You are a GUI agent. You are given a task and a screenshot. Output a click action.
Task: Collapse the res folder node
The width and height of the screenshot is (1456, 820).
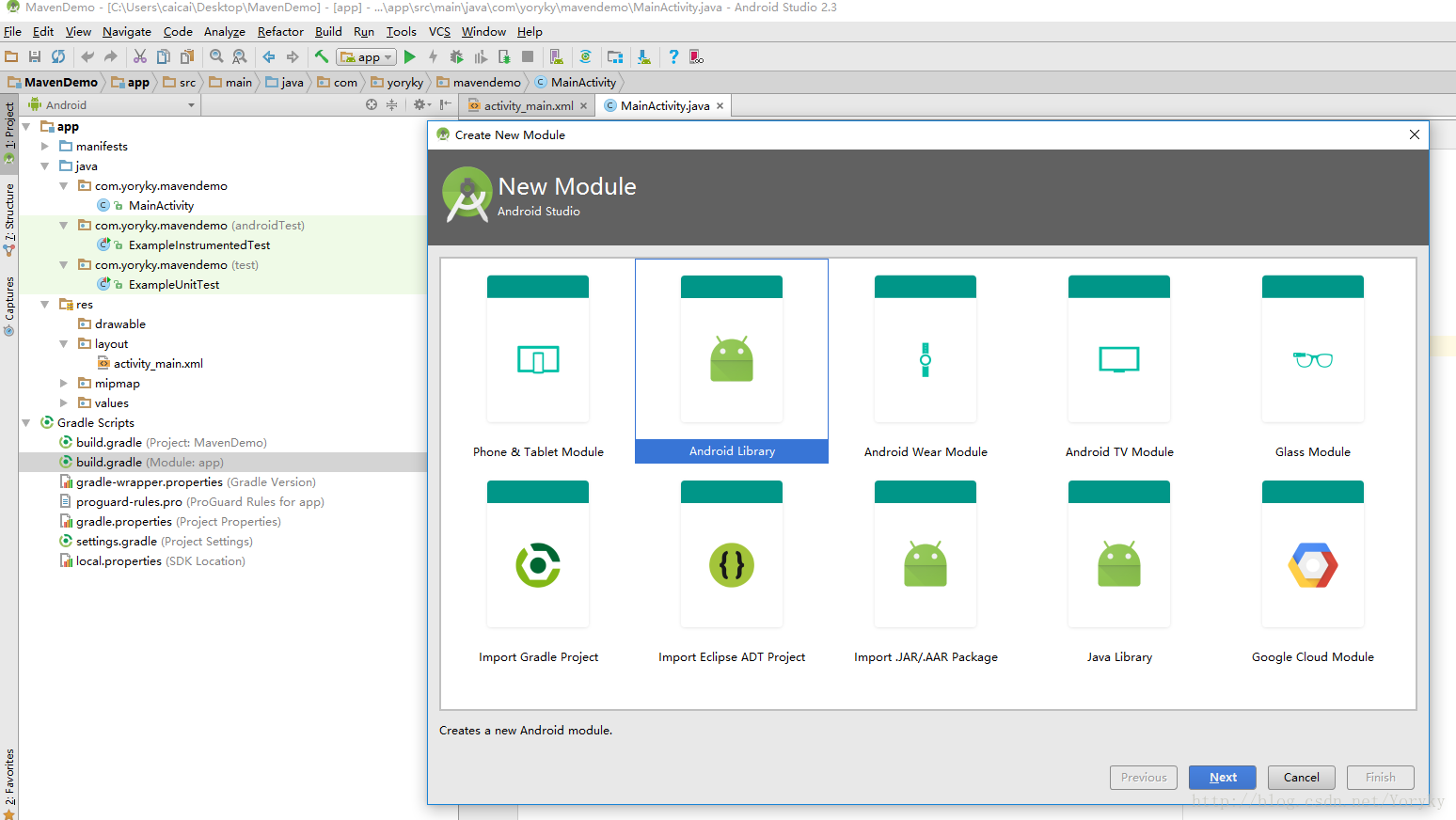(x=45, y=304)
